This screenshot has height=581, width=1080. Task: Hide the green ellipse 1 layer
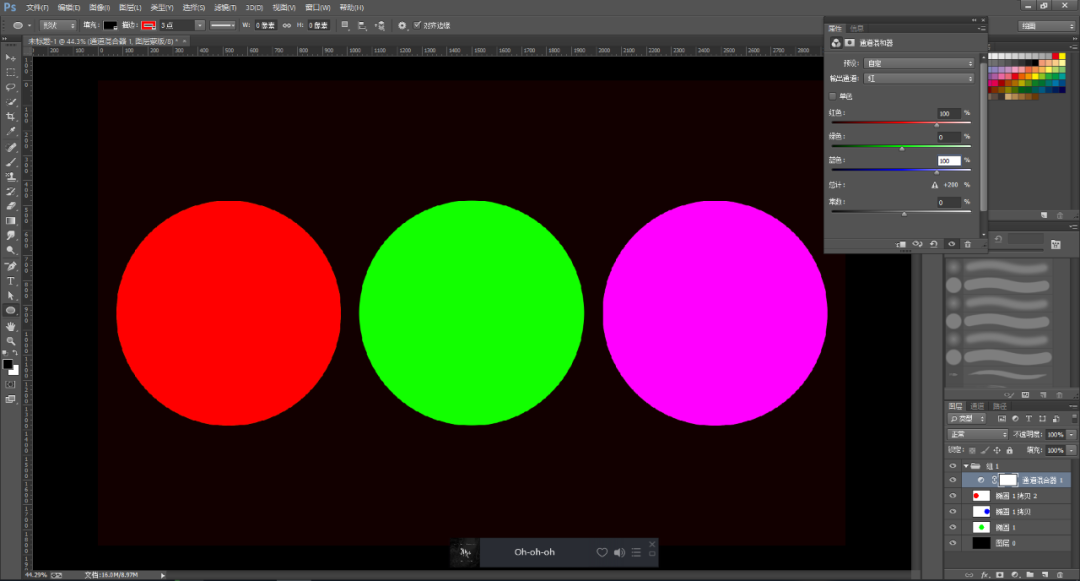tap(953, 527)
